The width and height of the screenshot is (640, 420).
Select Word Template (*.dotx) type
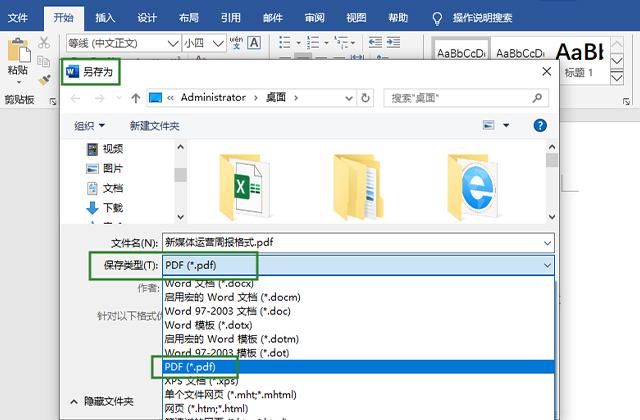click(x=358, y=325)
